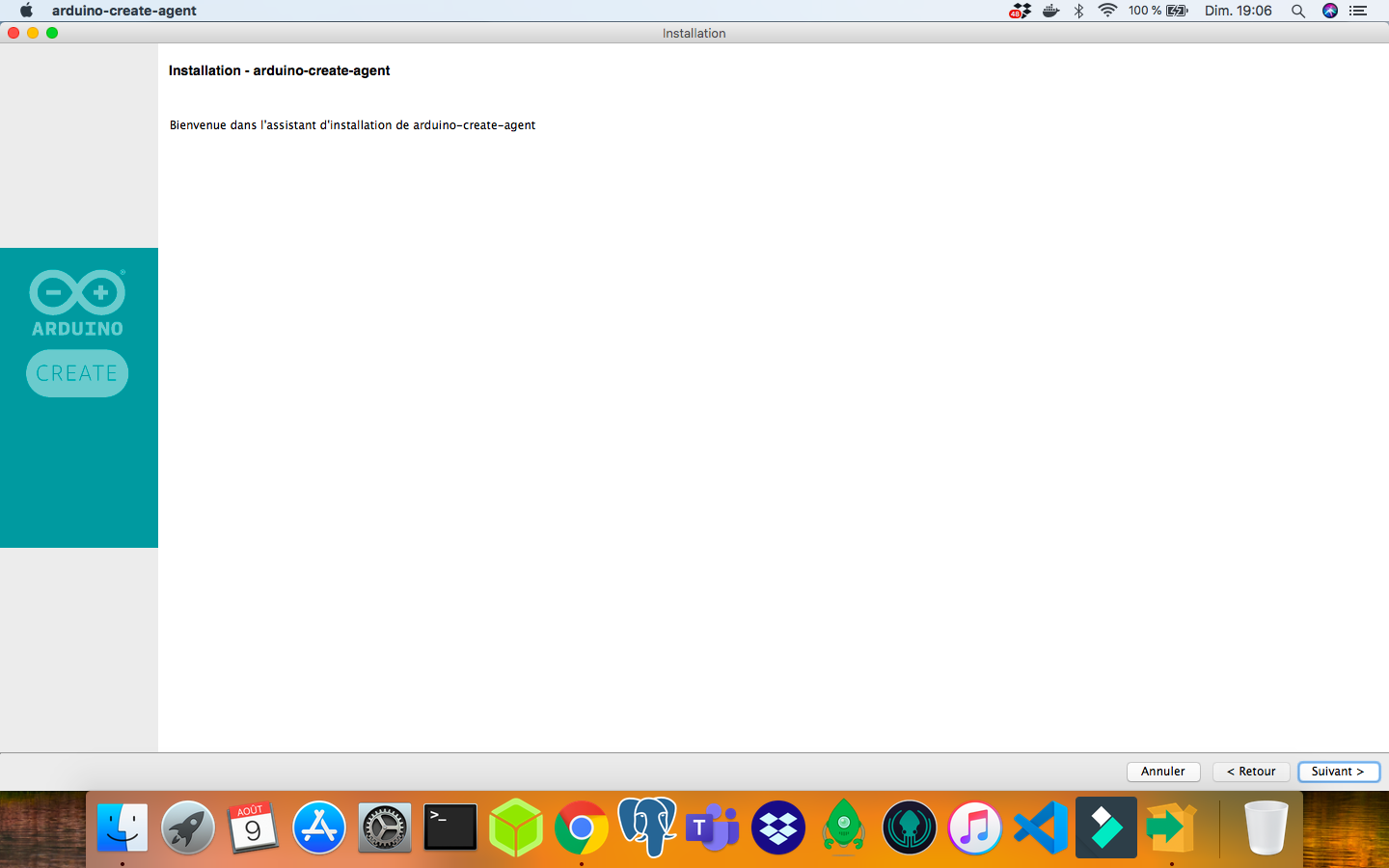Image resolution: width=1389 pixels, height=868 pixels.
Task: Click the arduino installer icon in Dock
Action: pyautogui.click(x=1172, y=827)
